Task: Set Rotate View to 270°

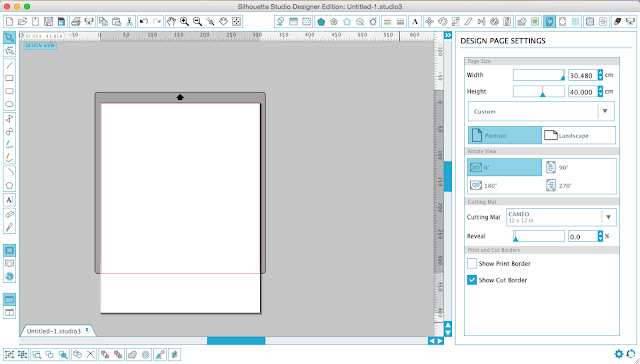Action: point(579,185)
